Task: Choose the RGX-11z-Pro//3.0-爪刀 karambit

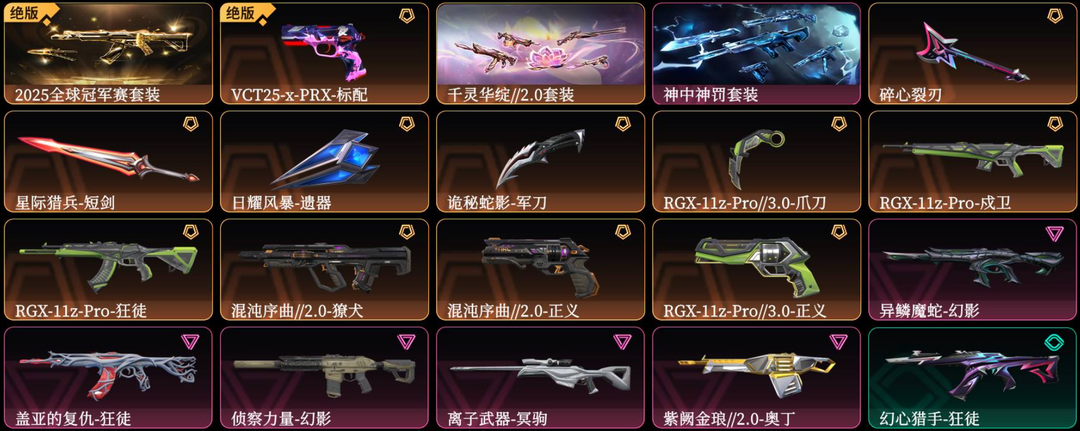Action: pos(756,162)
